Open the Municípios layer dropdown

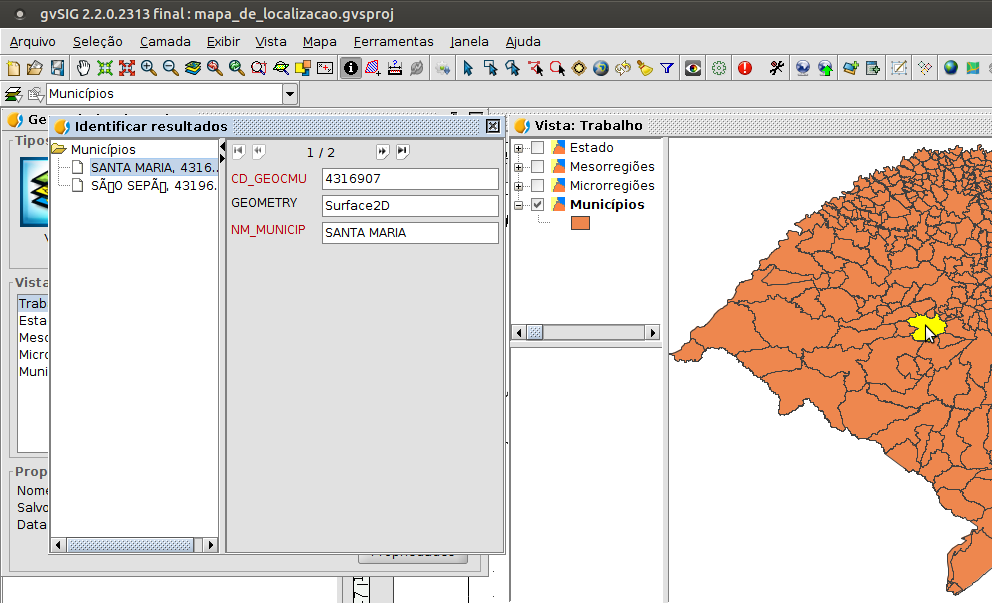coord(290,94)
